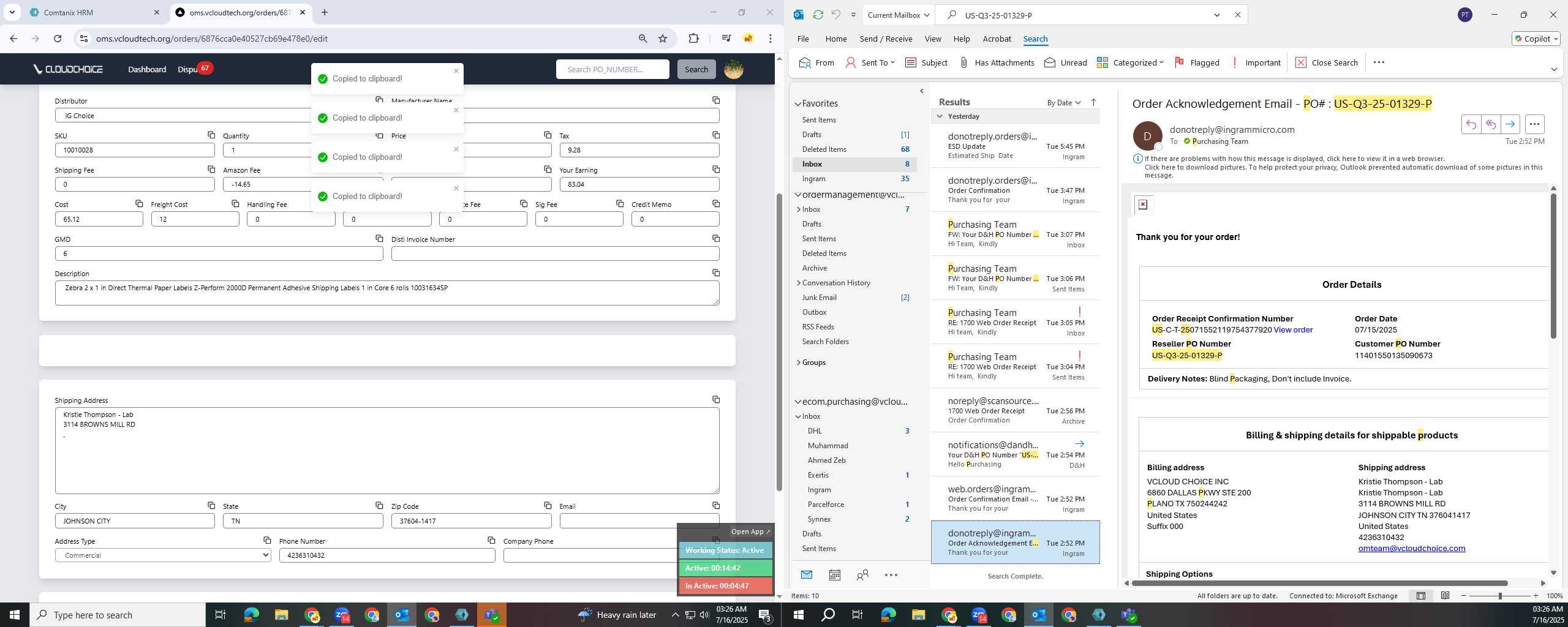
Task: Copy the Shipping Fee value
Action: click(211, 169)
